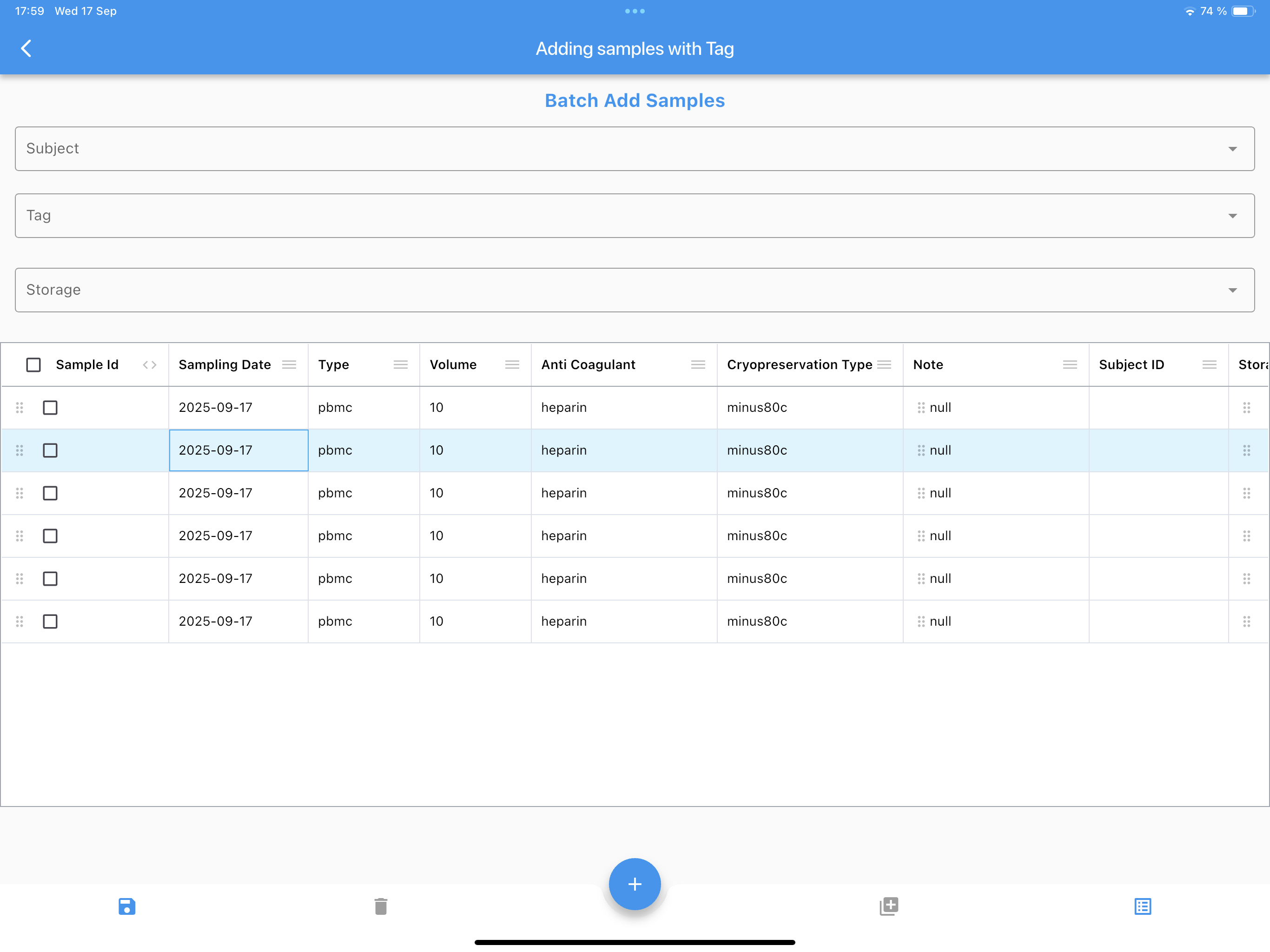This screenshot has width=1270, height=952.
Task: Open the Note column menu icon
Action: tap(1069, 364)
